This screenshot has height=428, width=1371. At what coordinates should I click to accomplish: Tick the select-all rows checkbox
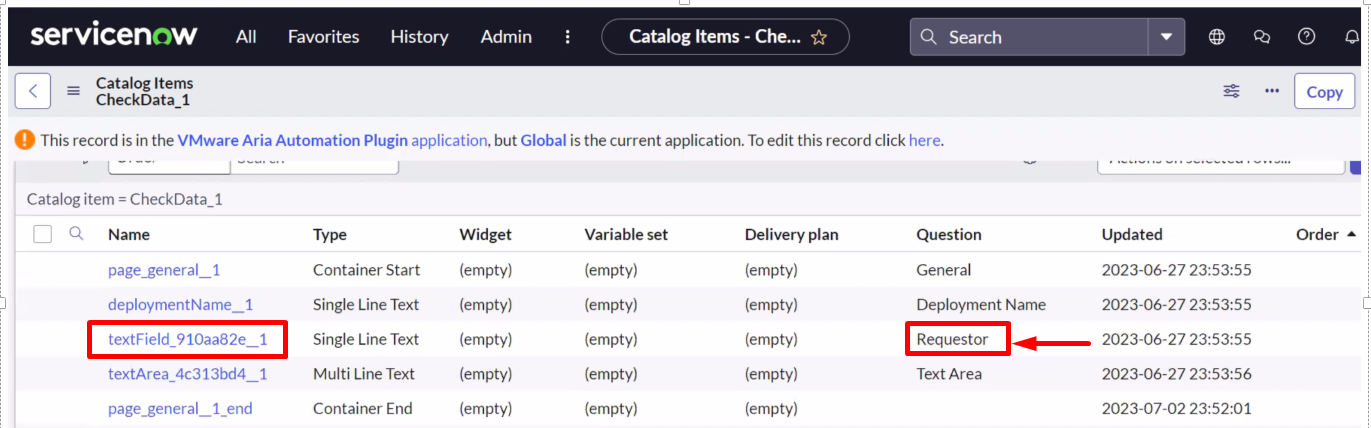[42, 234]
